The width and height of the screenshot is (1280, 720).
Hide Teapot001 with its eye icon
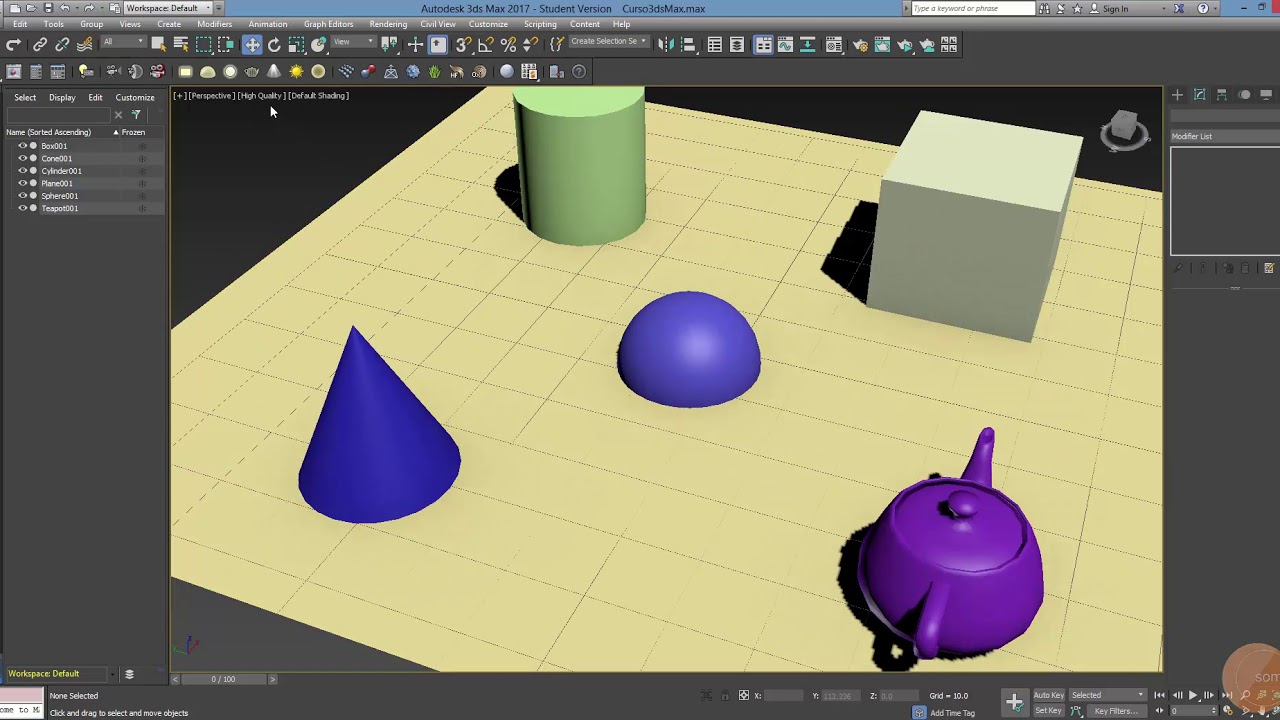click(x=22, y=208)
